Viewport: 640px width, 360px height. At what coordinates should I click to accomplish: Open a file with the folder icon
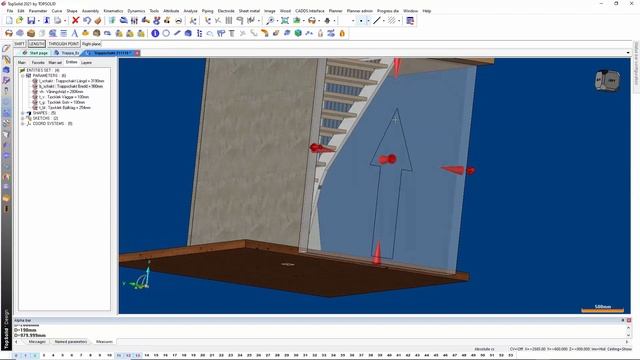click(19, 20)
